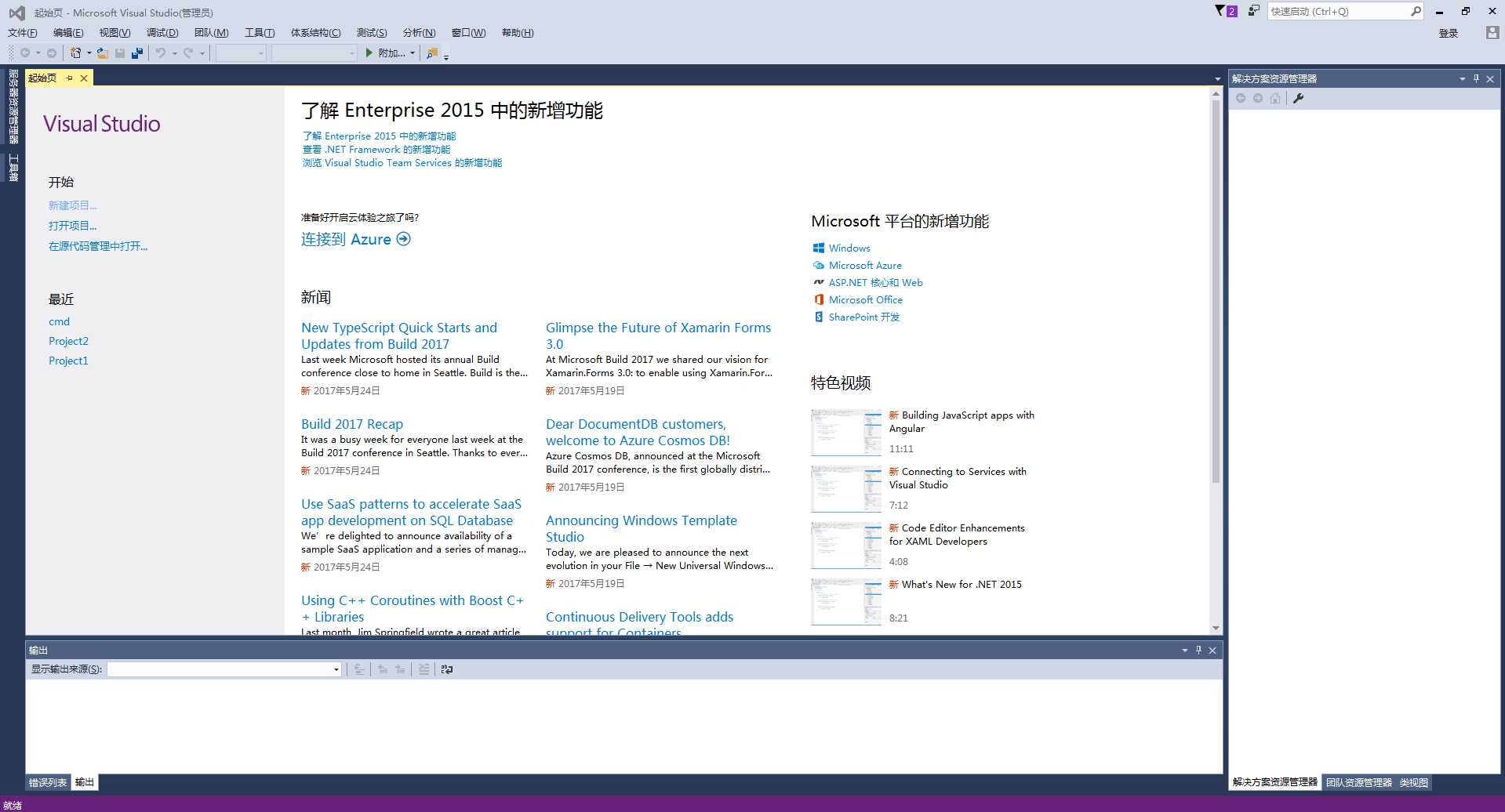
Task: Expand the 附加 button dropdown arrow
Action: 412,53
